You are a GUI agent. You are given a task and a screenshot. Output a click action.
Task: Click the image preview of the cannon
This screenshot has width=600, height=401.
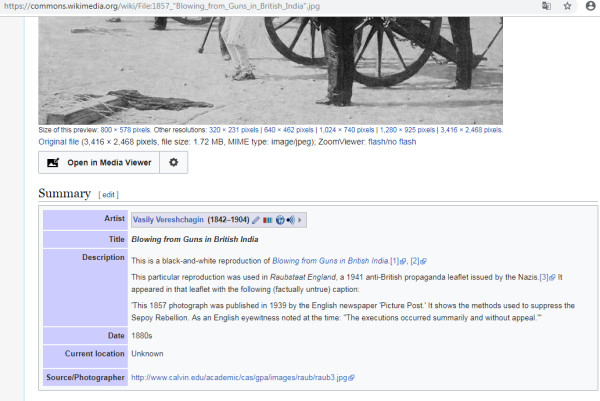tap(270, 60)
